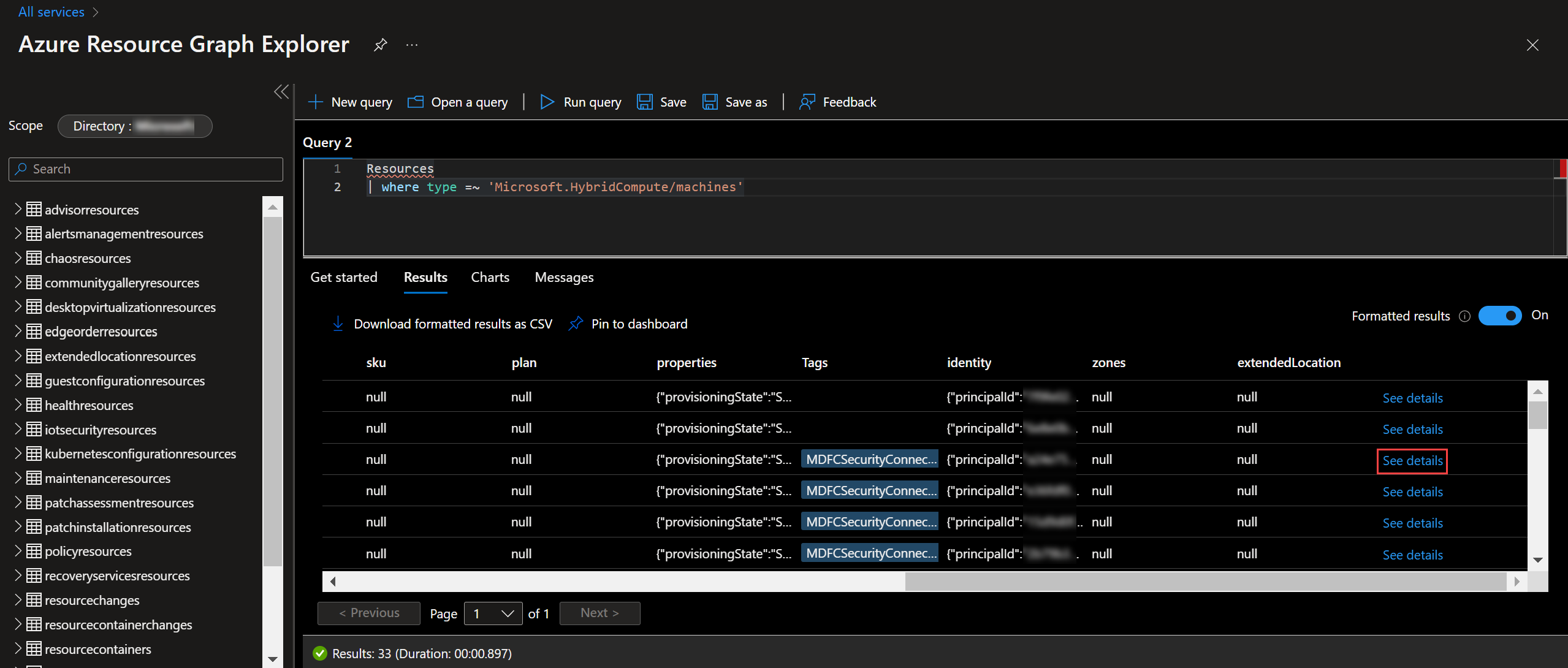Click the Directory scope selector
This screenshot has height=668, width=1568.
[135, 126]
